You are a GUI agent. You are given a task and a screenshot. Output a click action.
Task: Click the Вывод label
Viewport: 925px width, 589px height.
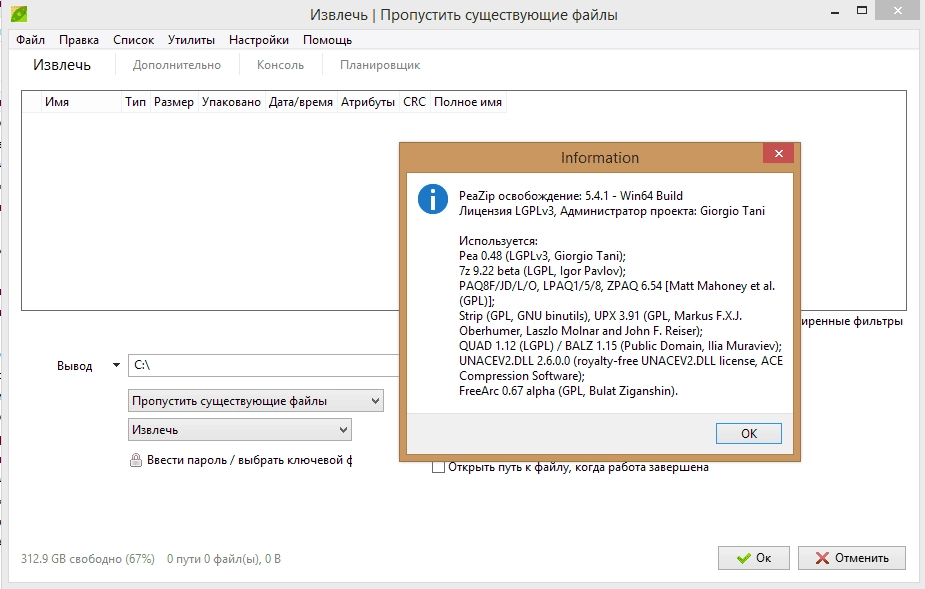point(74,366)
